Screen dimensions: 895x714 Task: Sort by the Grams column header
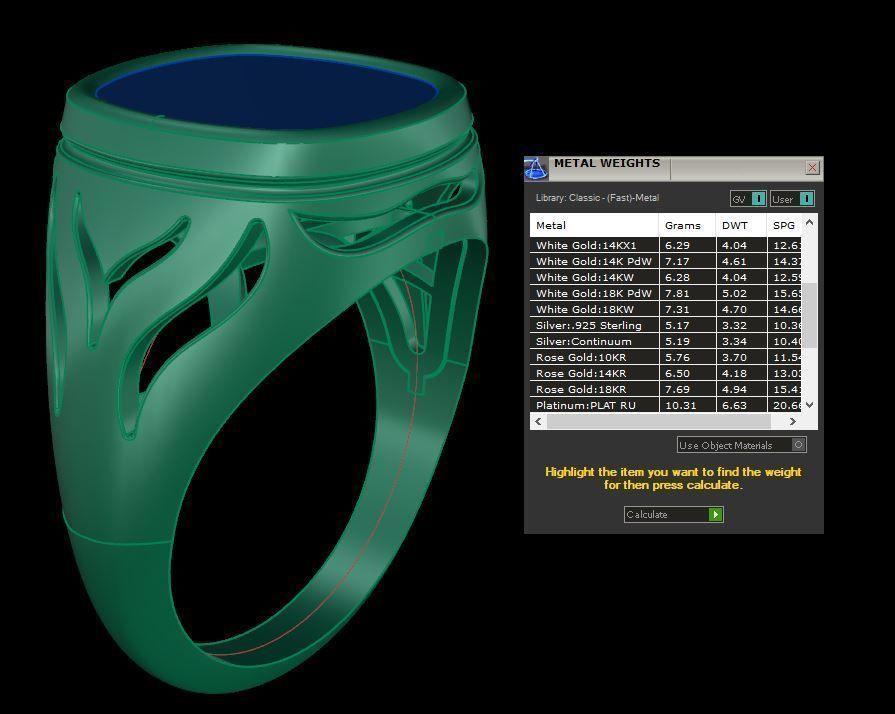pos(687,225)
